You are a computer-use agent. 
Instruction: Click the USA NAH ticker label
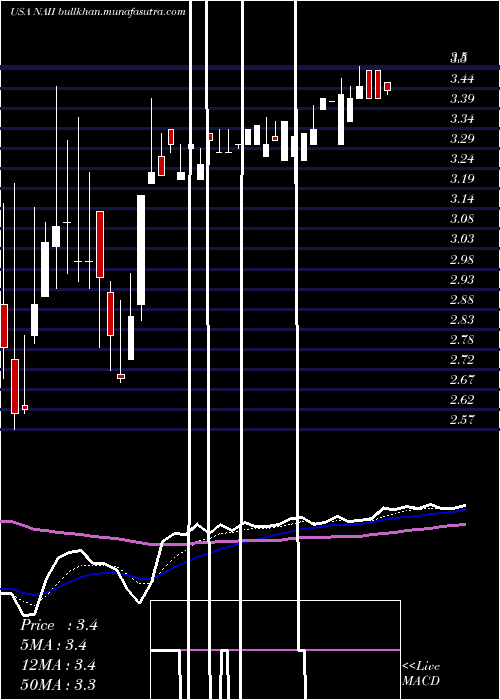(33, 12)
